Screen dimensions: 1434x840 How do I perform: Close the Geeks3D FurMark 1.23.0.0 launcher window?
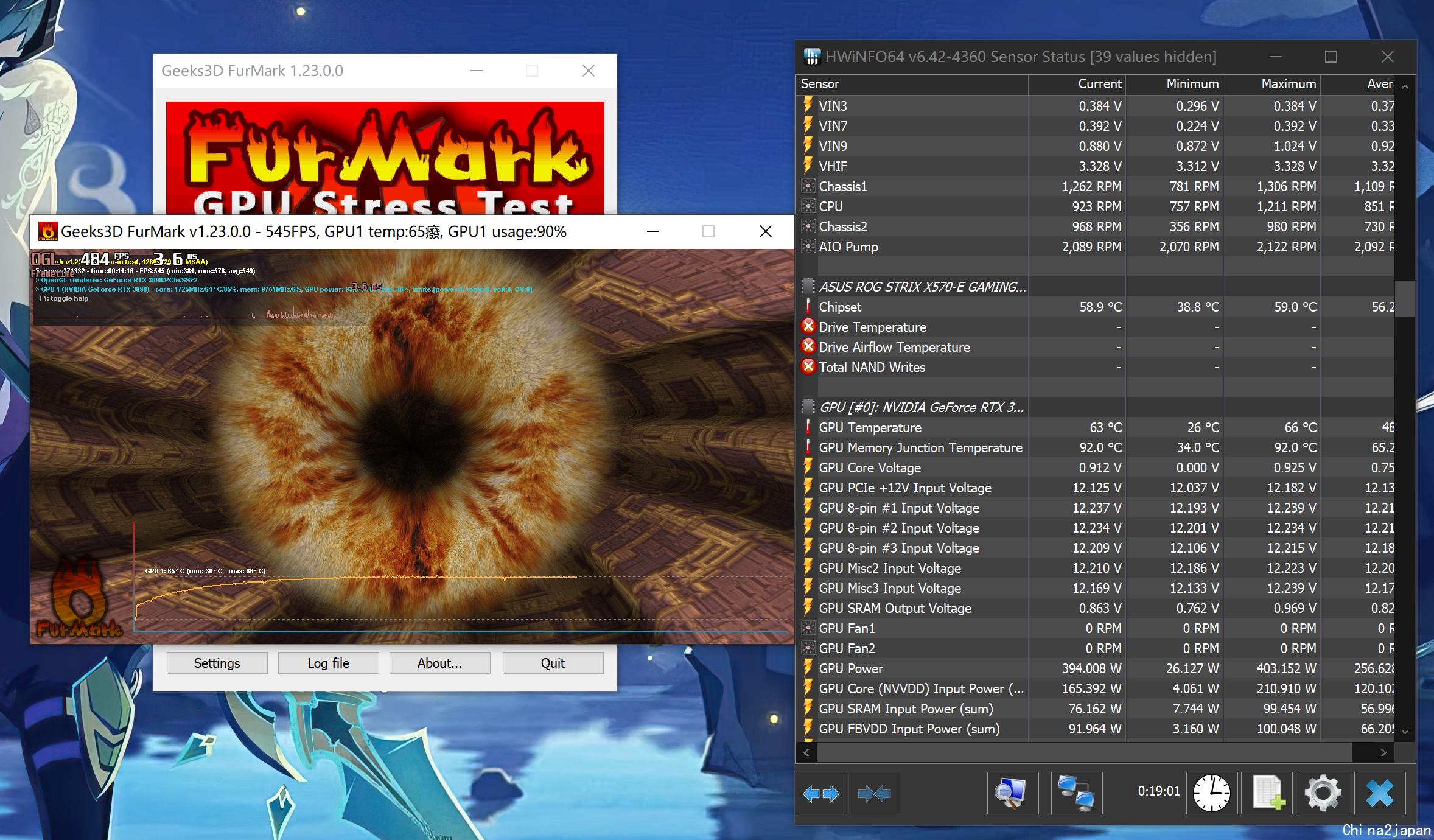pyautogui.click(x=589, y=71)
